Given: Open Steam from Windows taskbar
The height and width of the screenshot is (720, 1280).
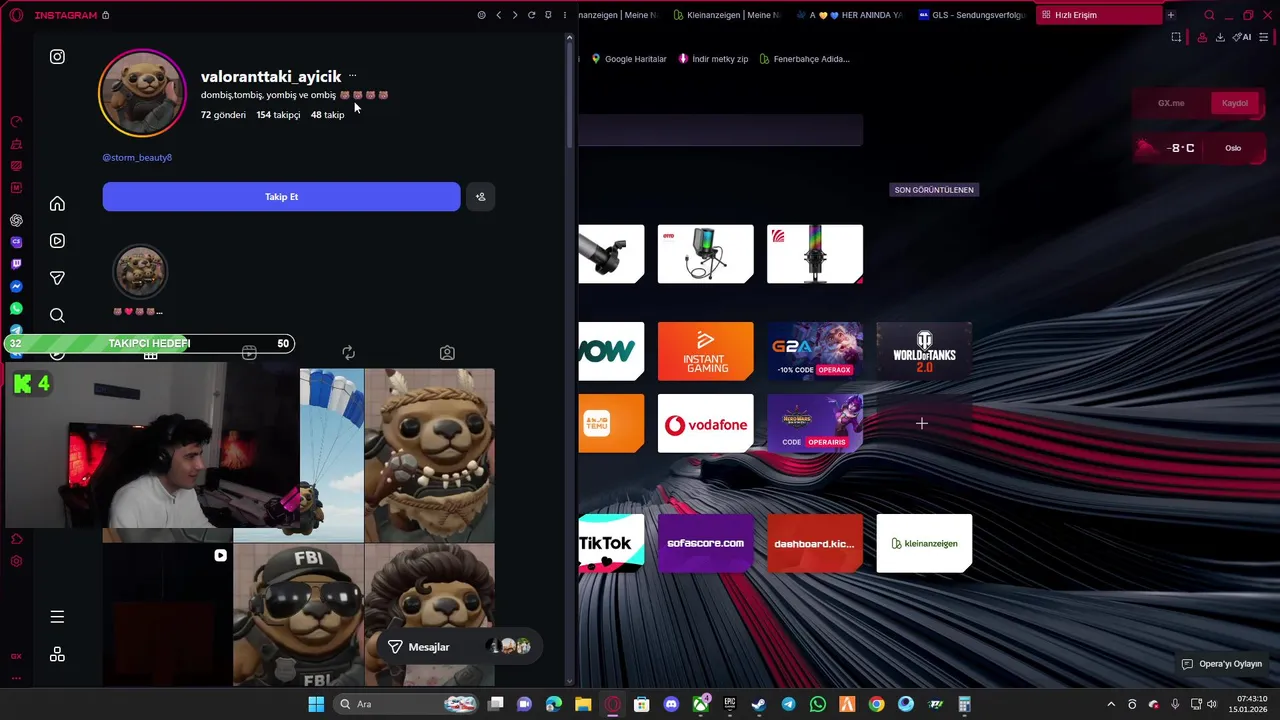Looking at the screenshot, I should 759,704.
